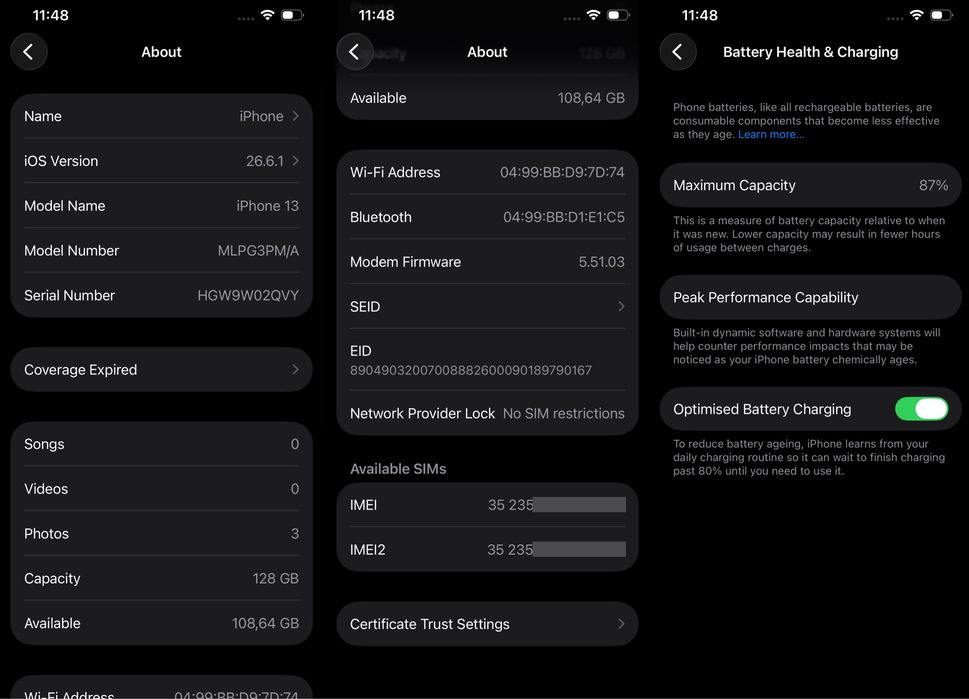
Task: Tap battery icon on middle About screen
Action: pos(618,15)
